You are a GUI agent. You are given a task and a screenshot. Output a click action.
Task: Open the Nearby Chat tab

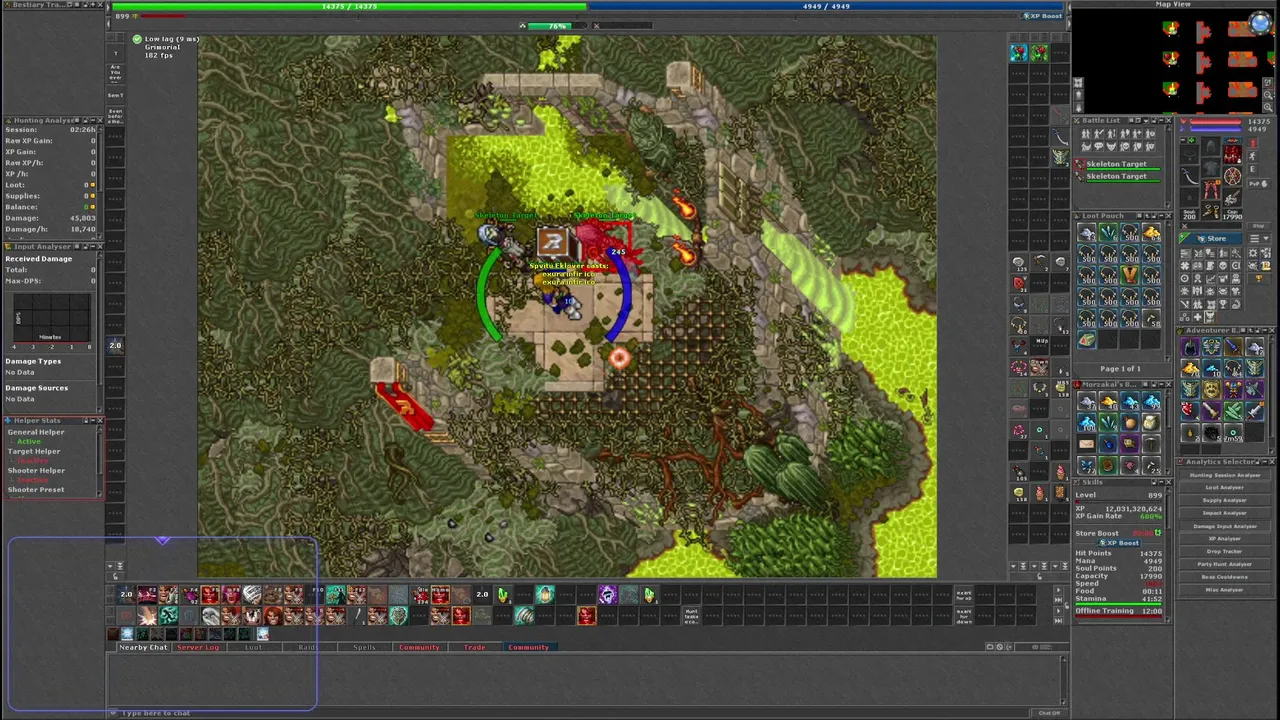click(x=143, y=648)
